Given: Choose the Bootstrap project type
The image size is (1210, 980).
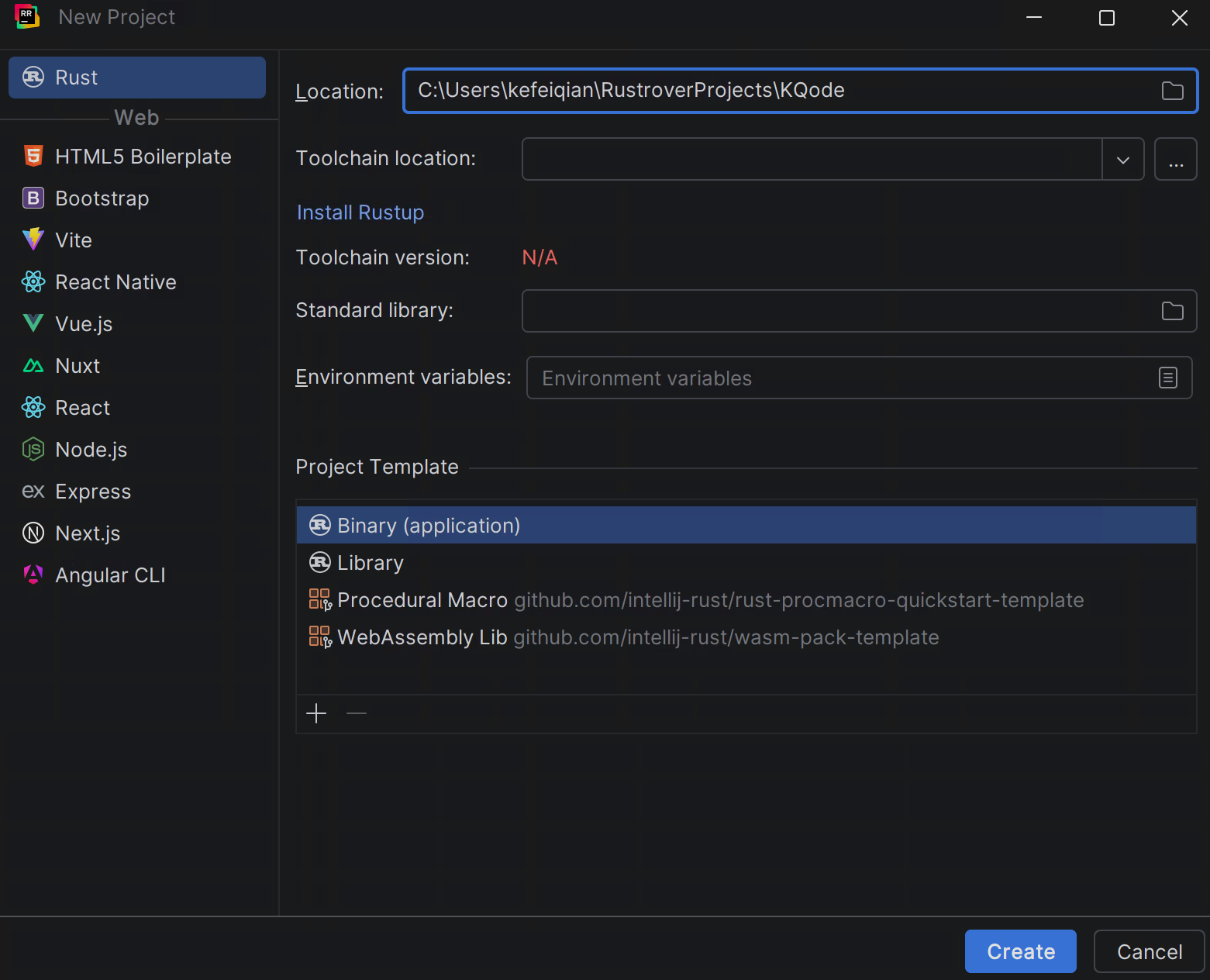Looking at the screenshot, I should tap(137, 198).
